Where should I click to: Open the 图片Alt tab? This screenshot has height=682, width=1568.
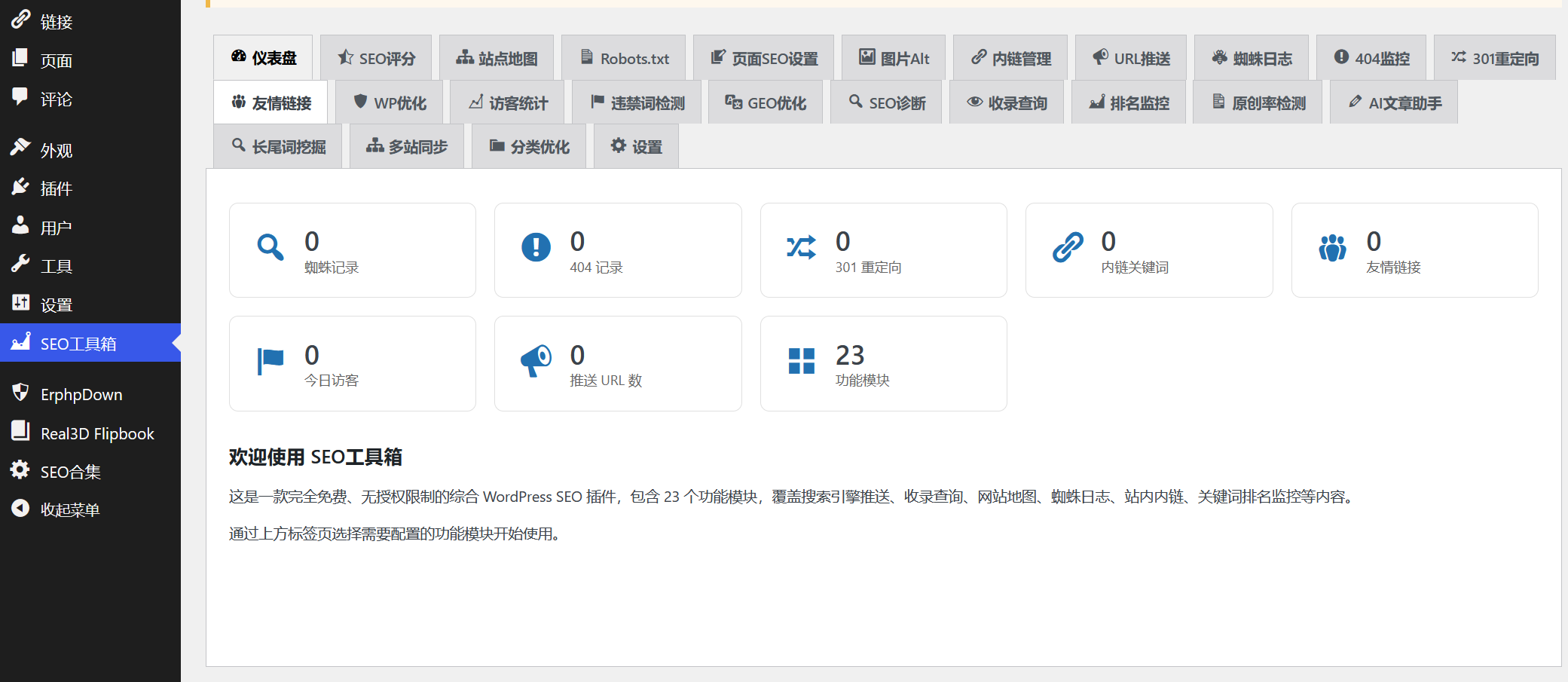(x=894, y=57)
